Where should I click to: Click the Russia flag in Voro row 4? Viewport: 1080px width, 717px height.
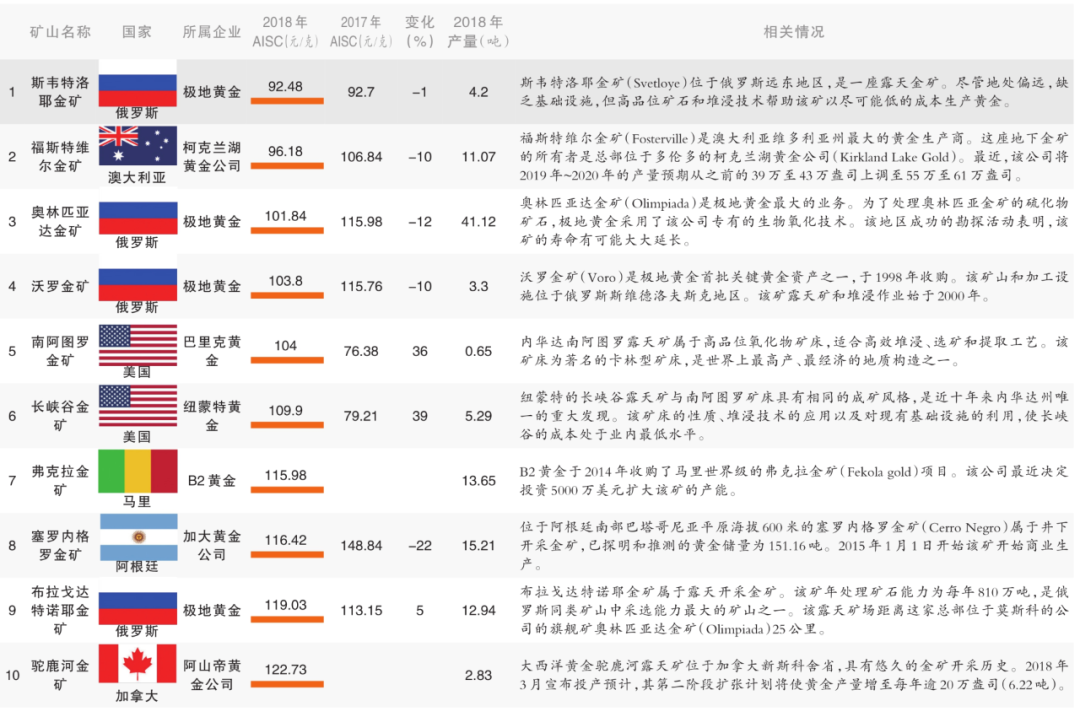pos(138,284)
